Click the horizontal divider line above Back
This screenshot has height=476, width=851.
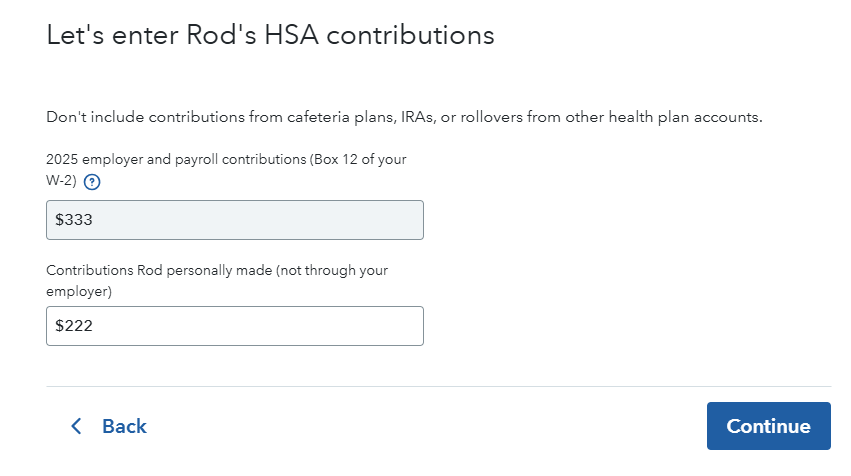(x=438, y=386)
